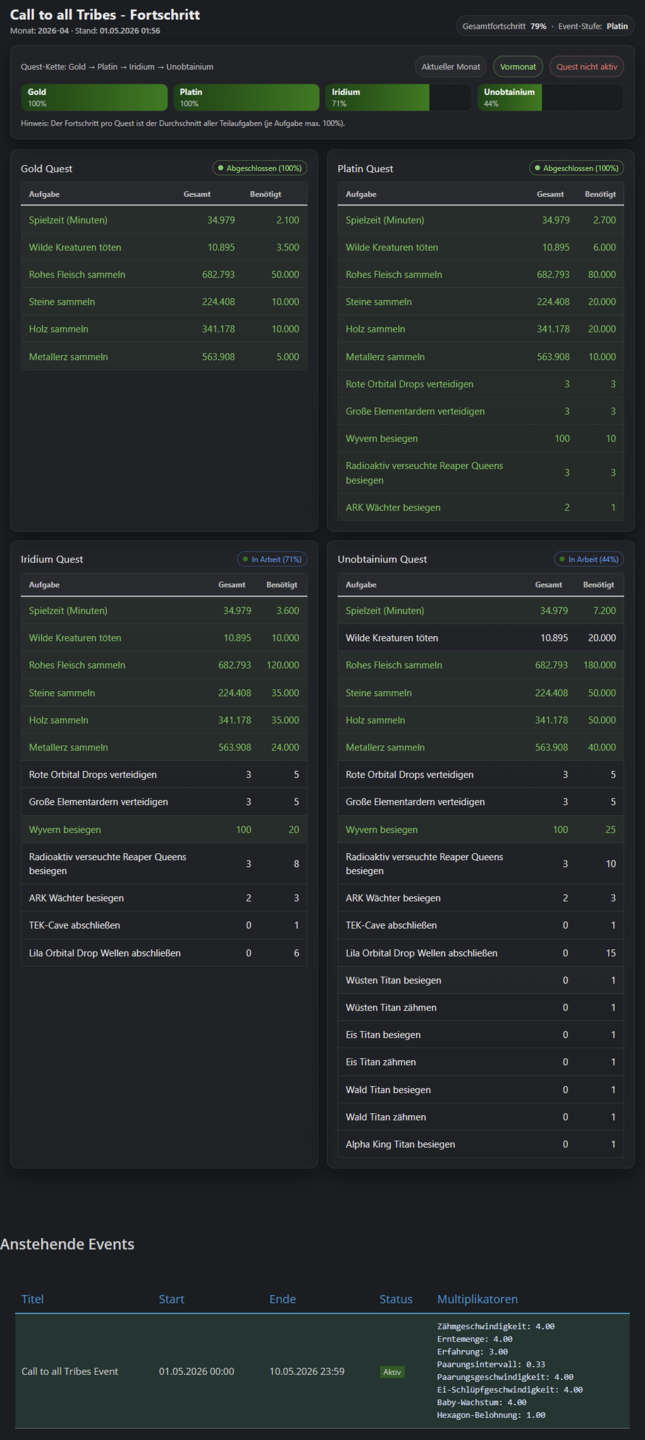Click the Iridium 71% progress bar
This screenshot has width=645, height=1440.
pos(398,97)
